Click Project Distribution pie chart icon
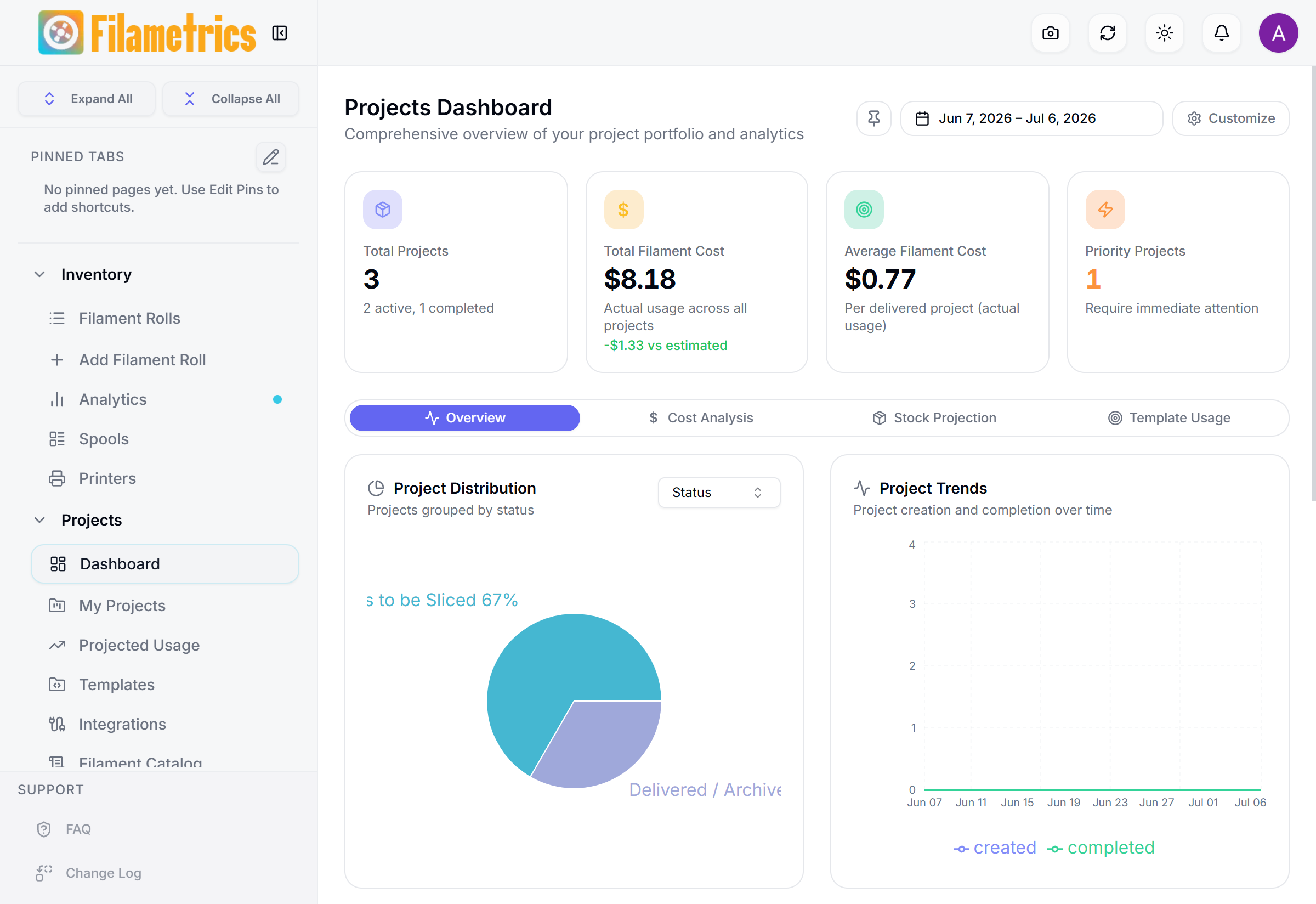 [376, 488]
